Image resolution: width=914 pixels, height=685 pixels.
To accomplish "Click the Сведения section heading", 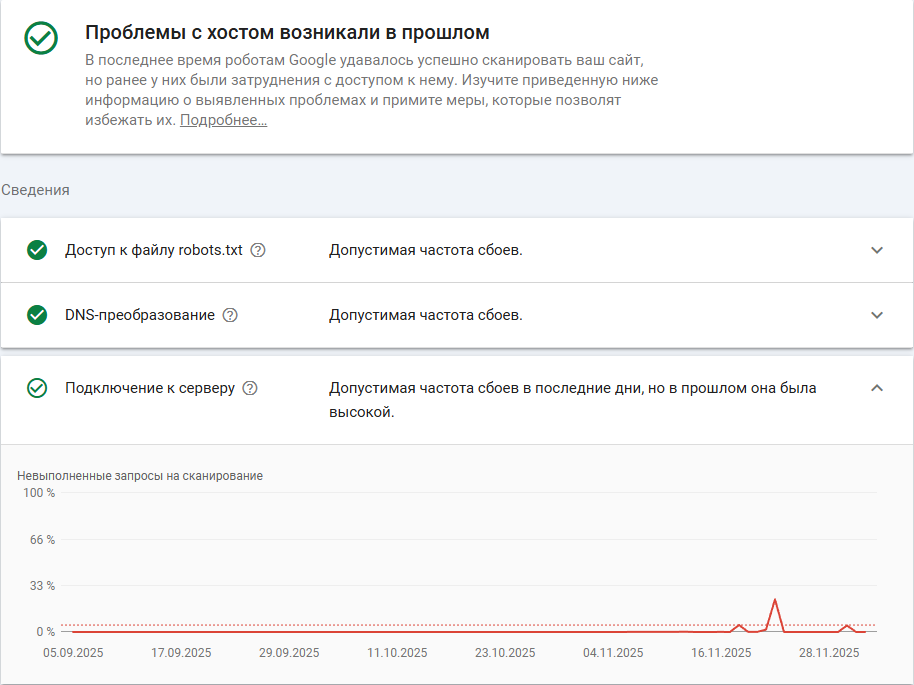I will 35,190.
